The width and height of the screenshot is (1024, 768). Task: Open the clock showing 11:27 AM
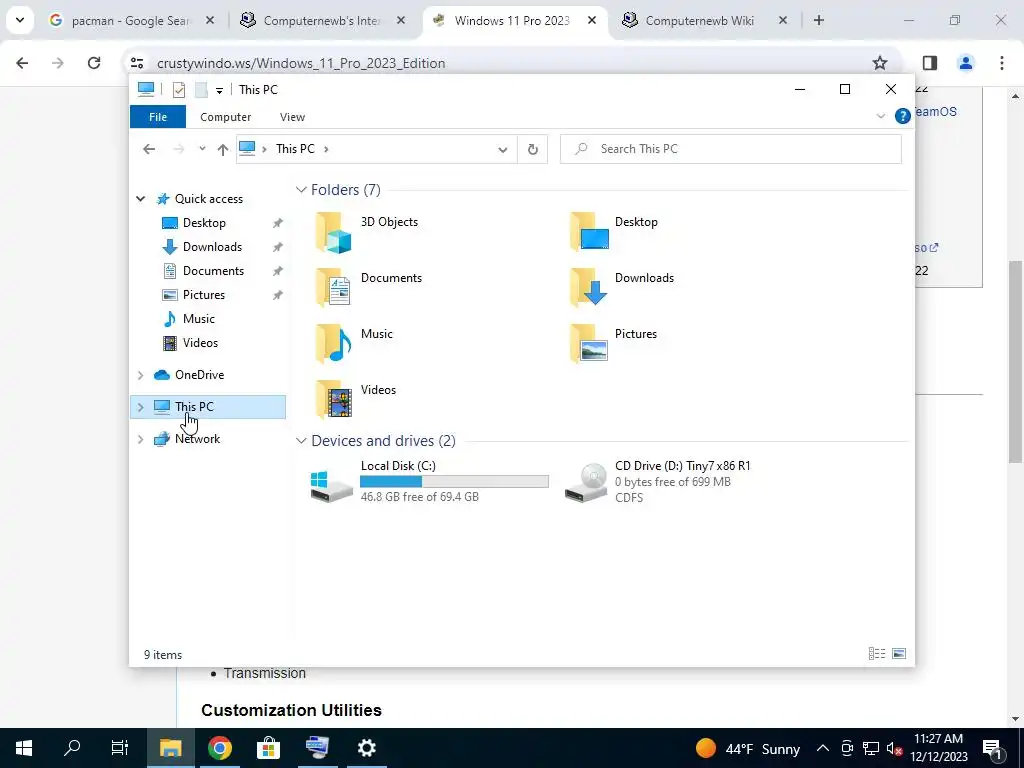(938, 748)
